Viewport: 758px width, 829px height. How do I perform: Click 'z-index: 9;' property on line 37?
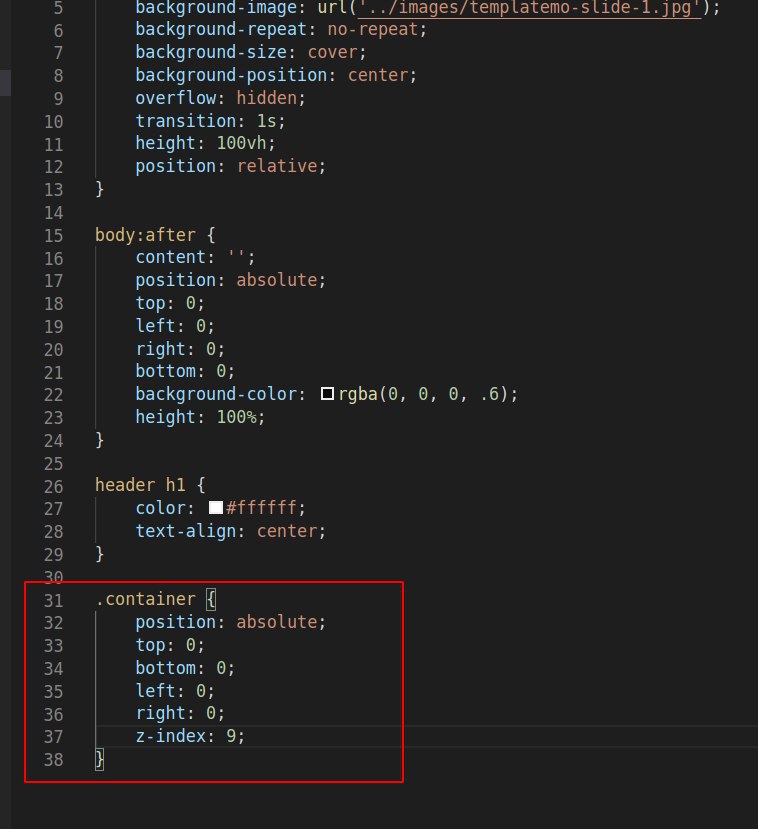coord(190,735)
